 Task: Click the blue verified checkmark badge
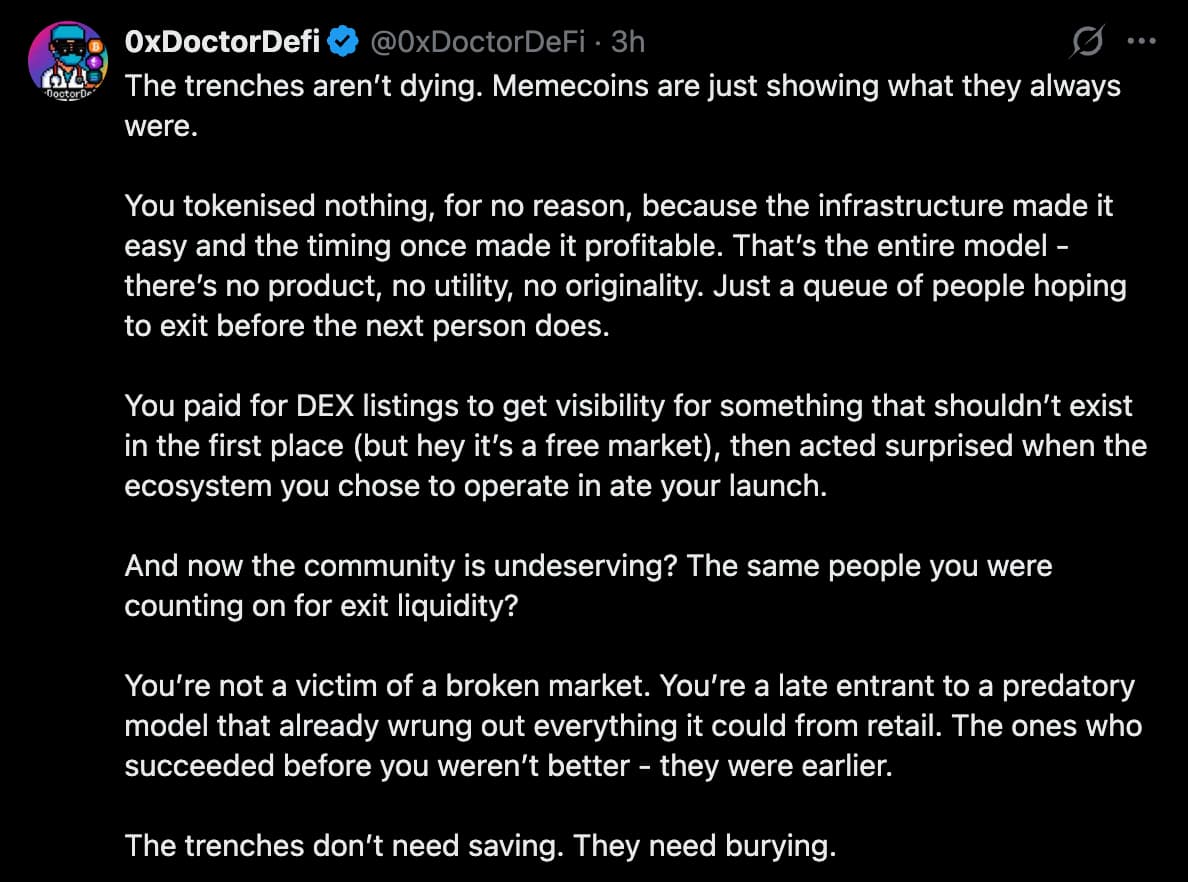[x=344, y=42]
